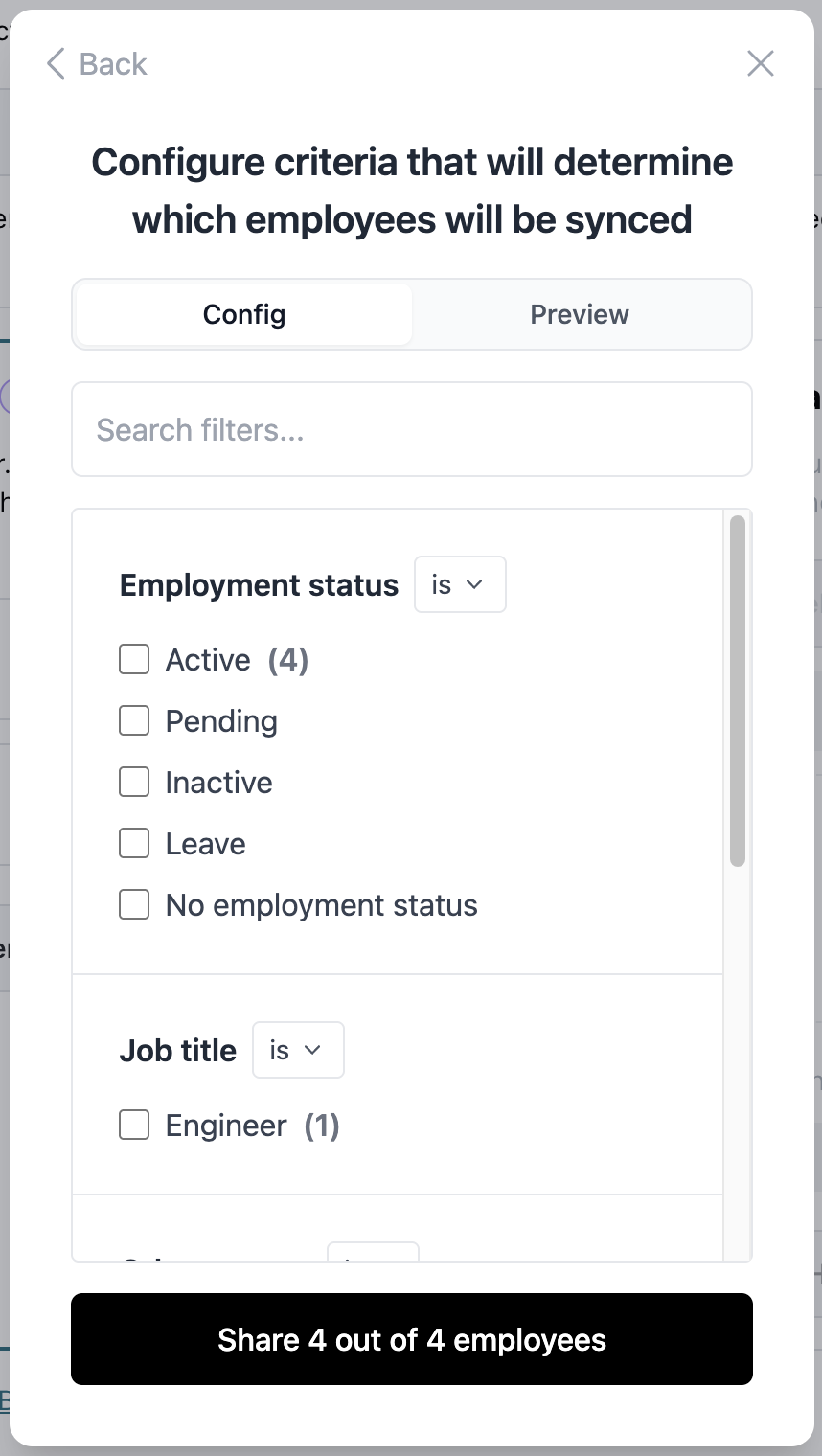Open the Employment status 'is' dropdown

(x=459, y=584)
